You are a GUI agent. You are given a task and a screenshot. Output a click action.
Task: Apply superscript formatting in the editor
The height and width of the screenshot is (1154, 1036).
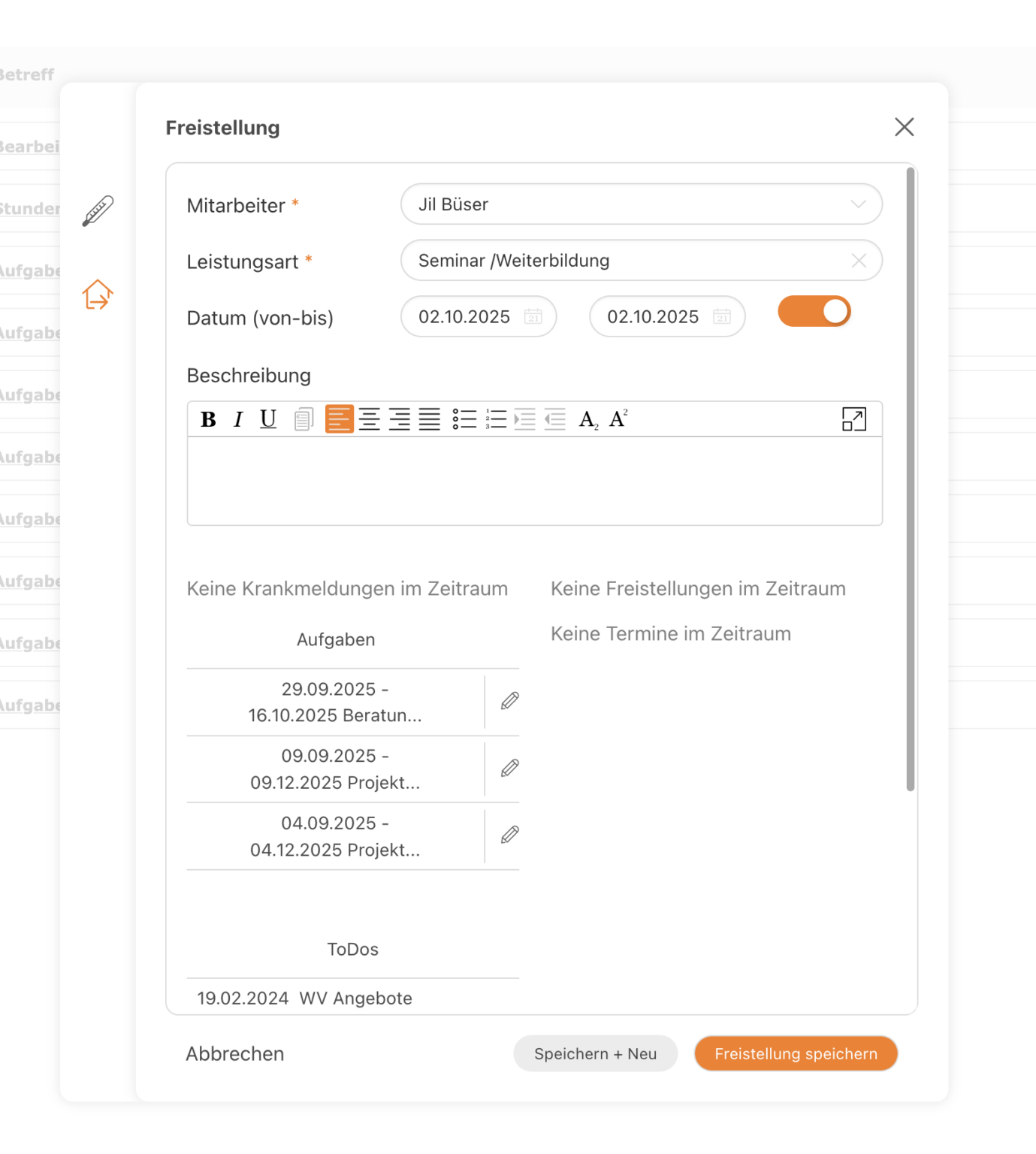618,418
